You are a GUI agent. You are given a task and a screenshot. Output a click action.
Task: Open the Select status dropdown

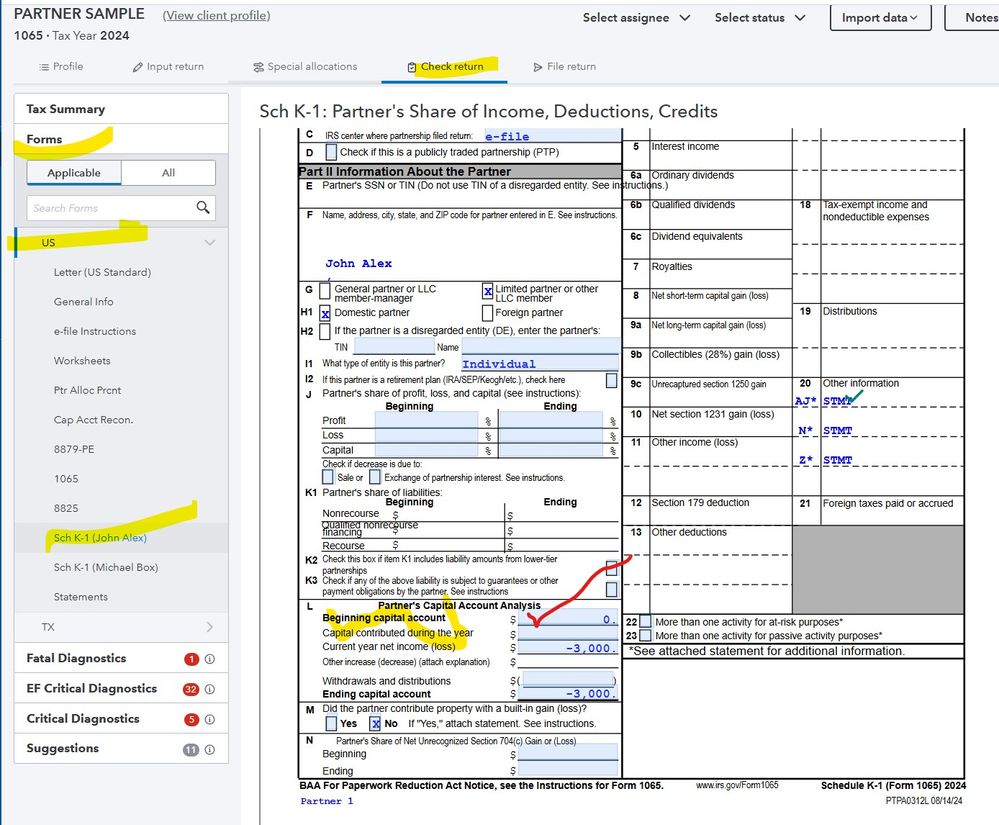tap(760, 18)
